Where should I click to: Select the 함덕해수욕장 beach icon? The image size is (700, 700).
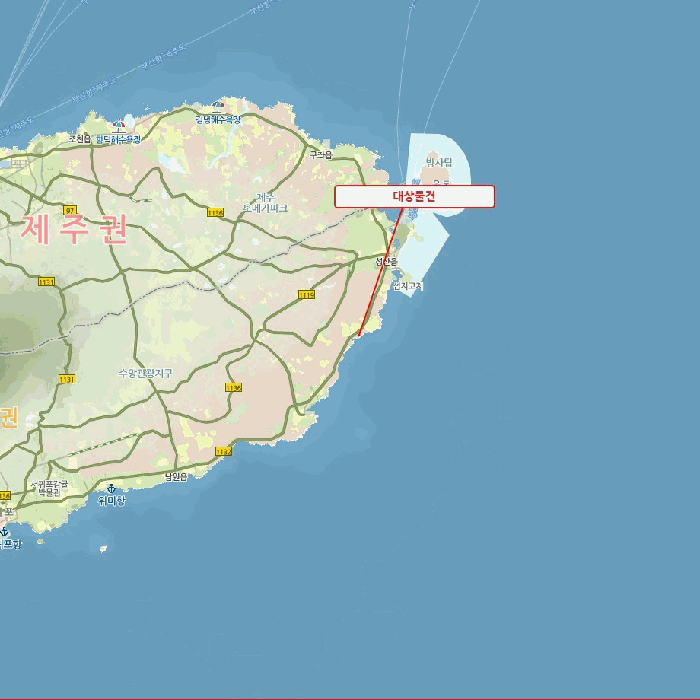pyautogui.click(x=120, y=126)
